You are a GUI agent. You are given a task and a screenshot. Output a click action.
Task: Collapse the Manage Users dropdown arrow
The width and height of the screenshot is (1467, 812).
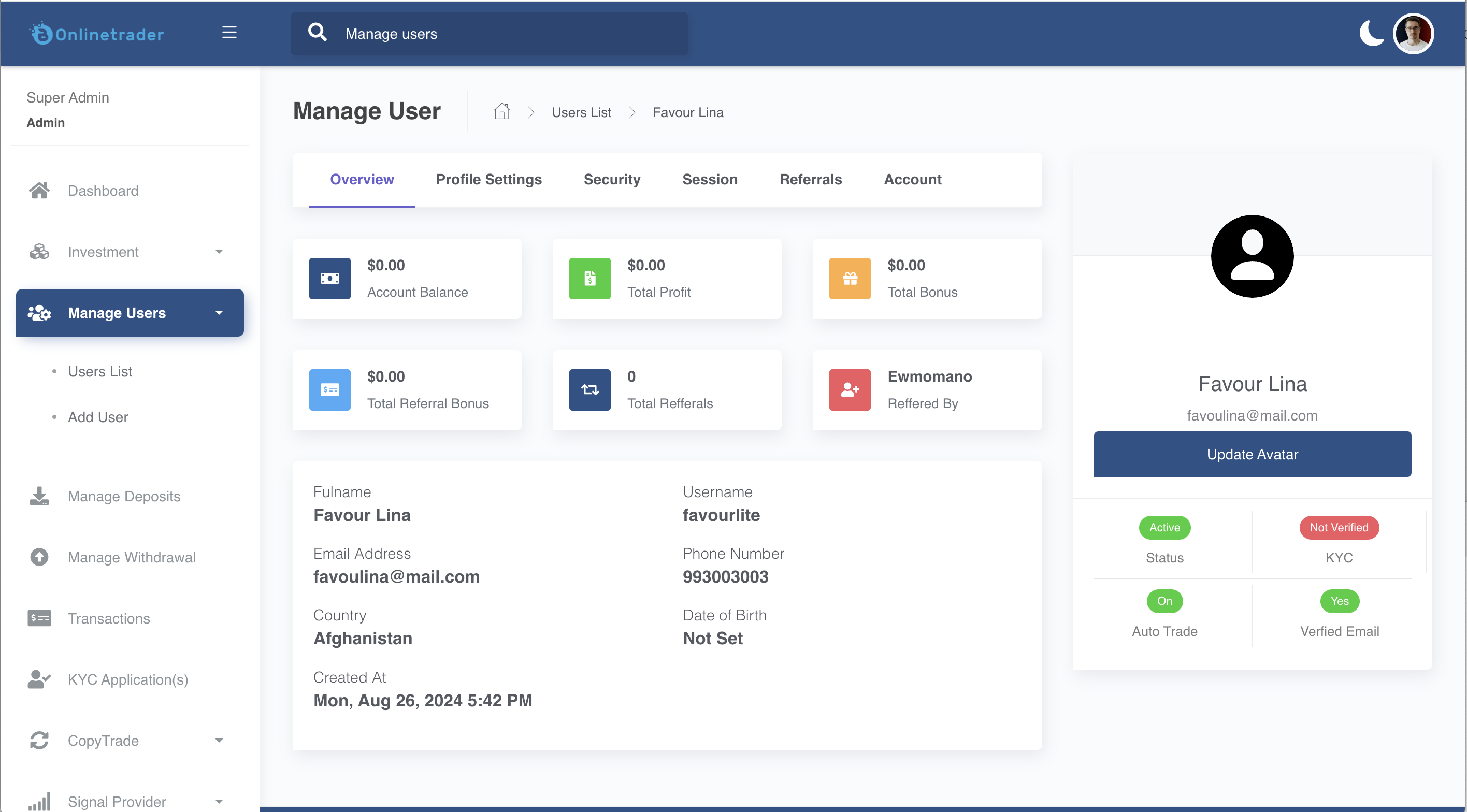point(219,313)
